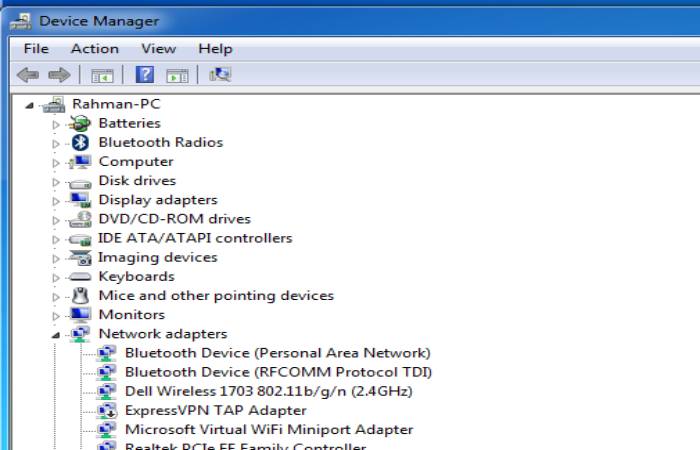Screen dimensions: 700x450
Task: Expand the Bluetooth Radios category
Action: 56,144
